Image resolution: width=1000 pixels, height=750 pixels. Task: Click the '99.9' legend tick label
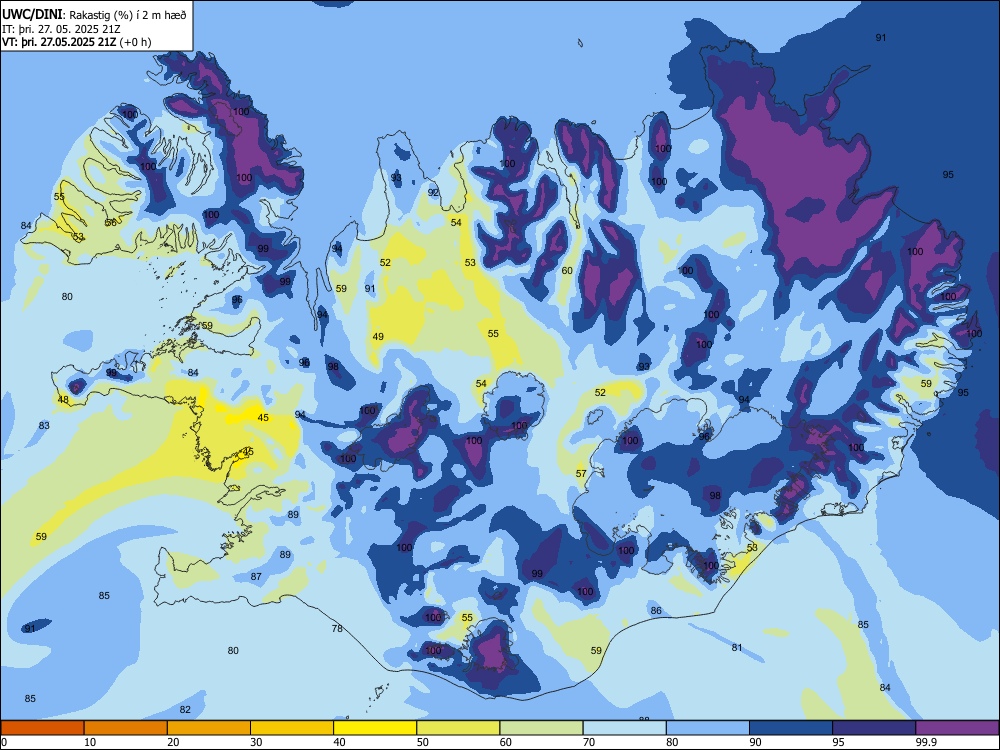point(925,742)
